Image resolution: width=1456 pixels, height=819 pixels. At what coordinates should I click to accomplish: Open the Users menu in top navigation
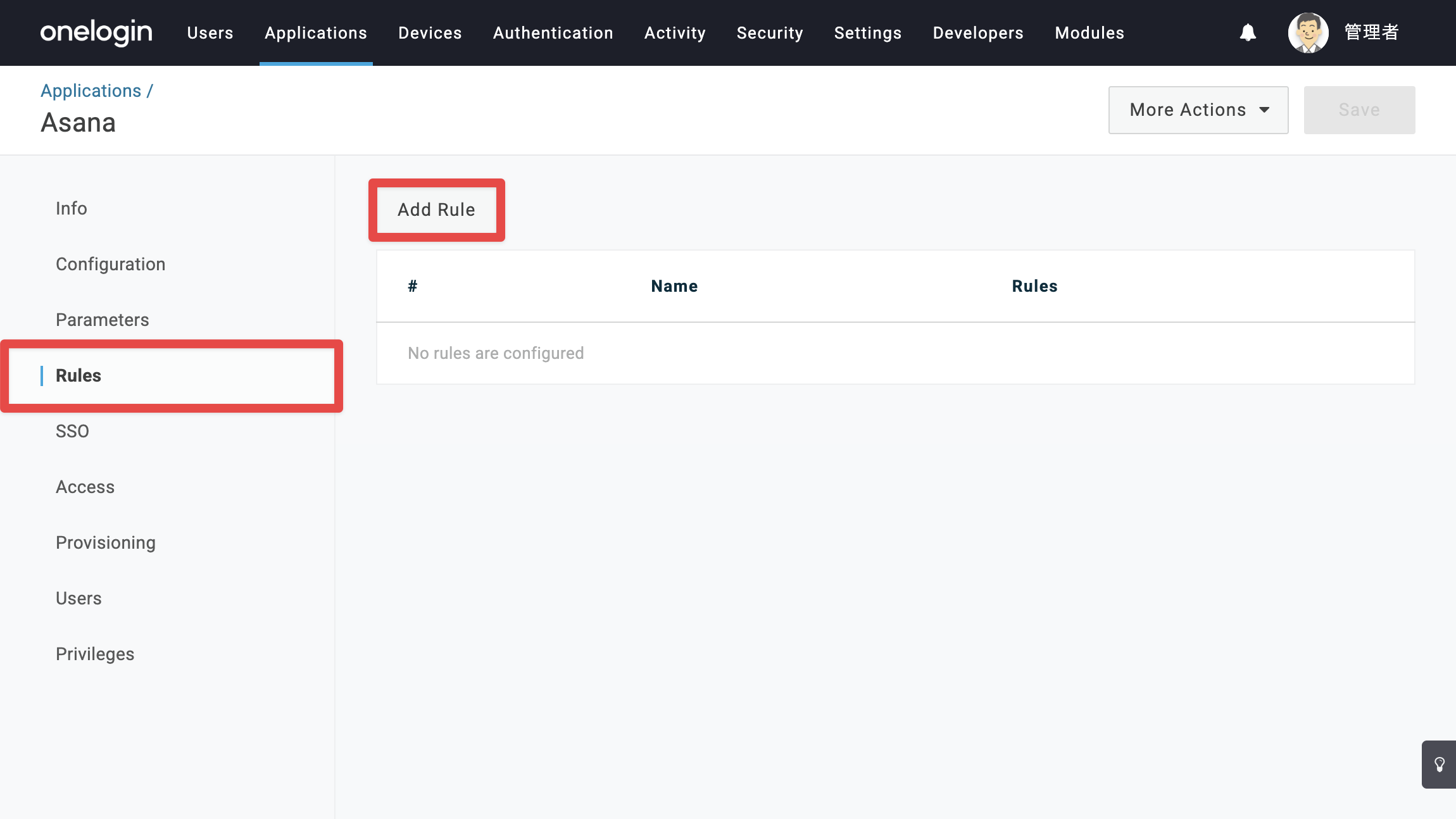pos(210,33)
